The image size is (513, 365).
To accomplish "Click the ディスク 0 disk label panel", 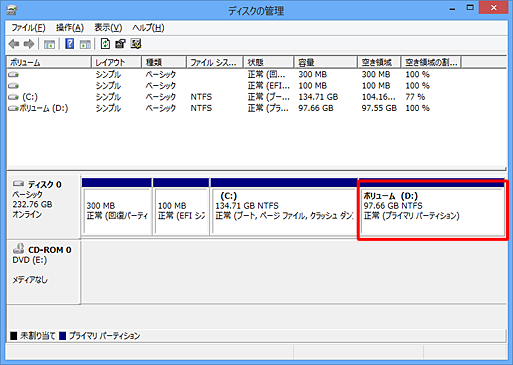I will click(x=43, y=206).
